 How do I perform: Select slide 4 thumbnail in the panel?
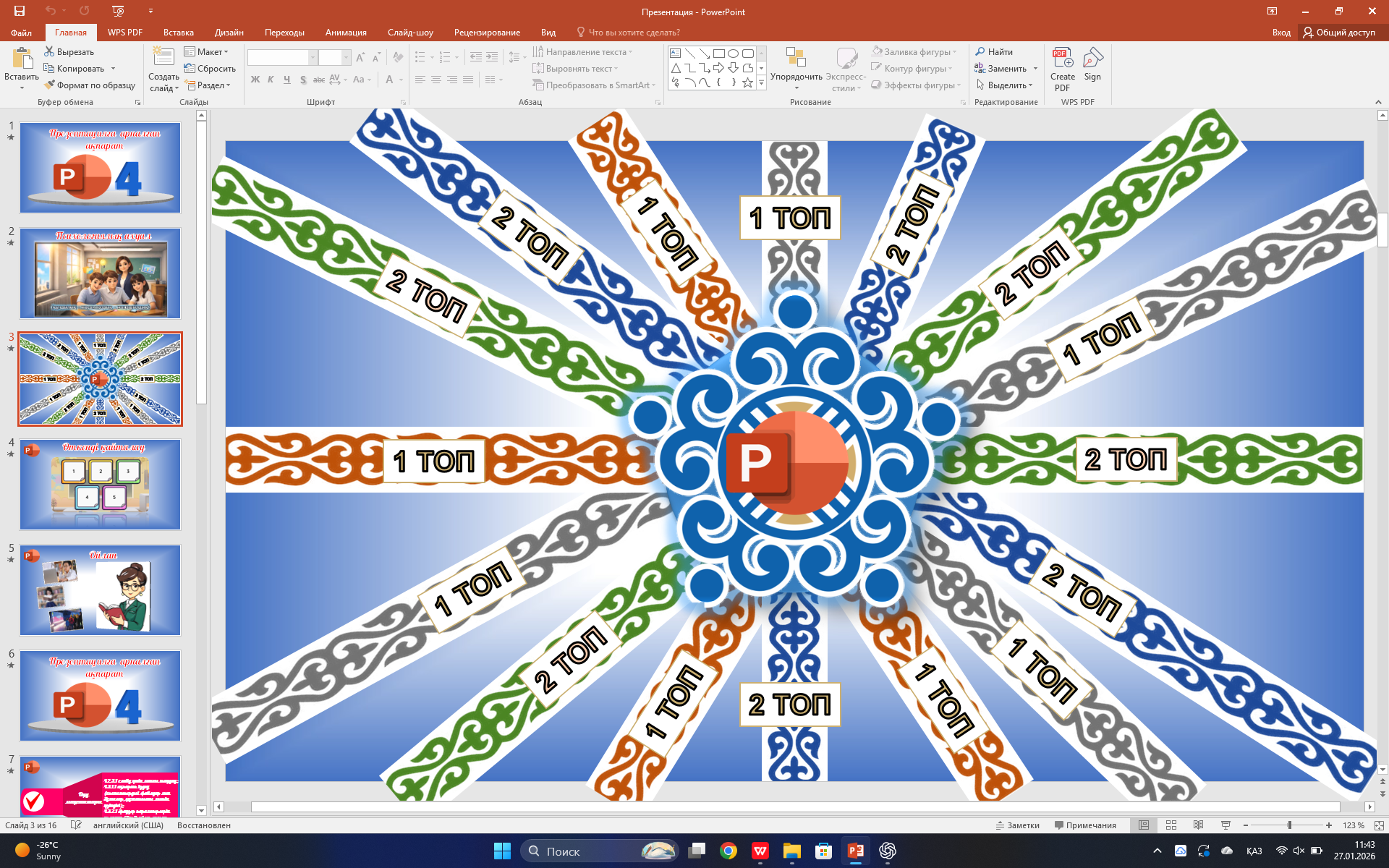[100, 485]
